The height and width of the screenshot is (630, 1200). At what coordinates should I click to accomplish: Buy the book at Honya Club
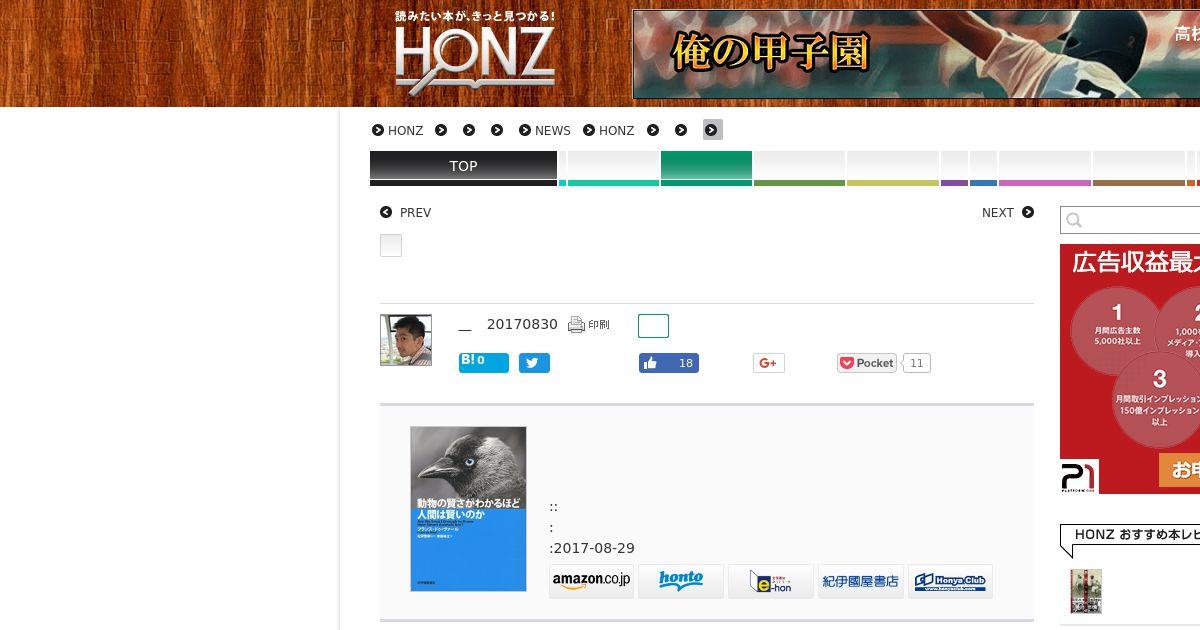click(950, 581)
